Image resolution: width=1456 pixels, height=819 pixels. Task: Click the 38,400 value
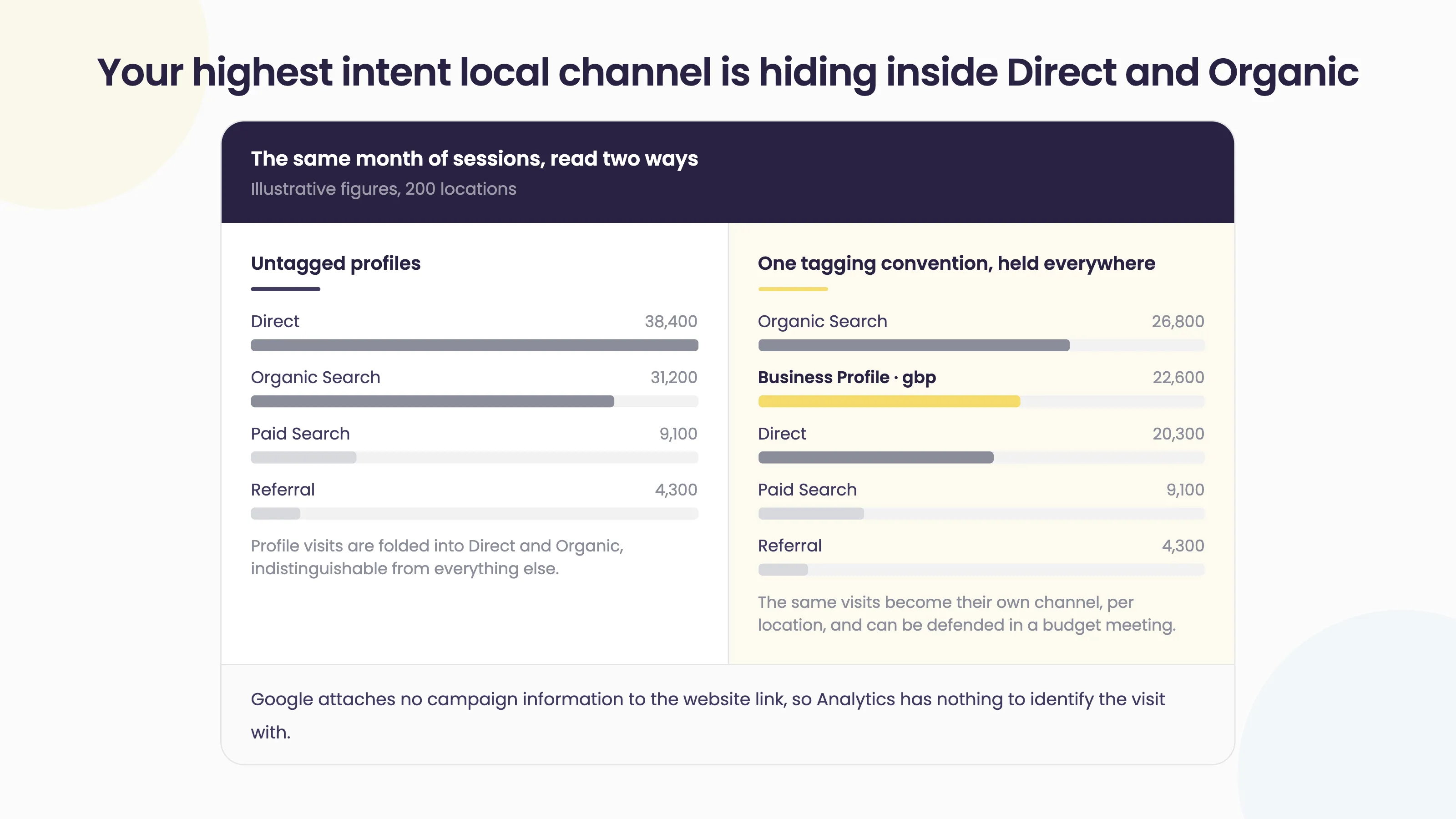tap(671, 321)
